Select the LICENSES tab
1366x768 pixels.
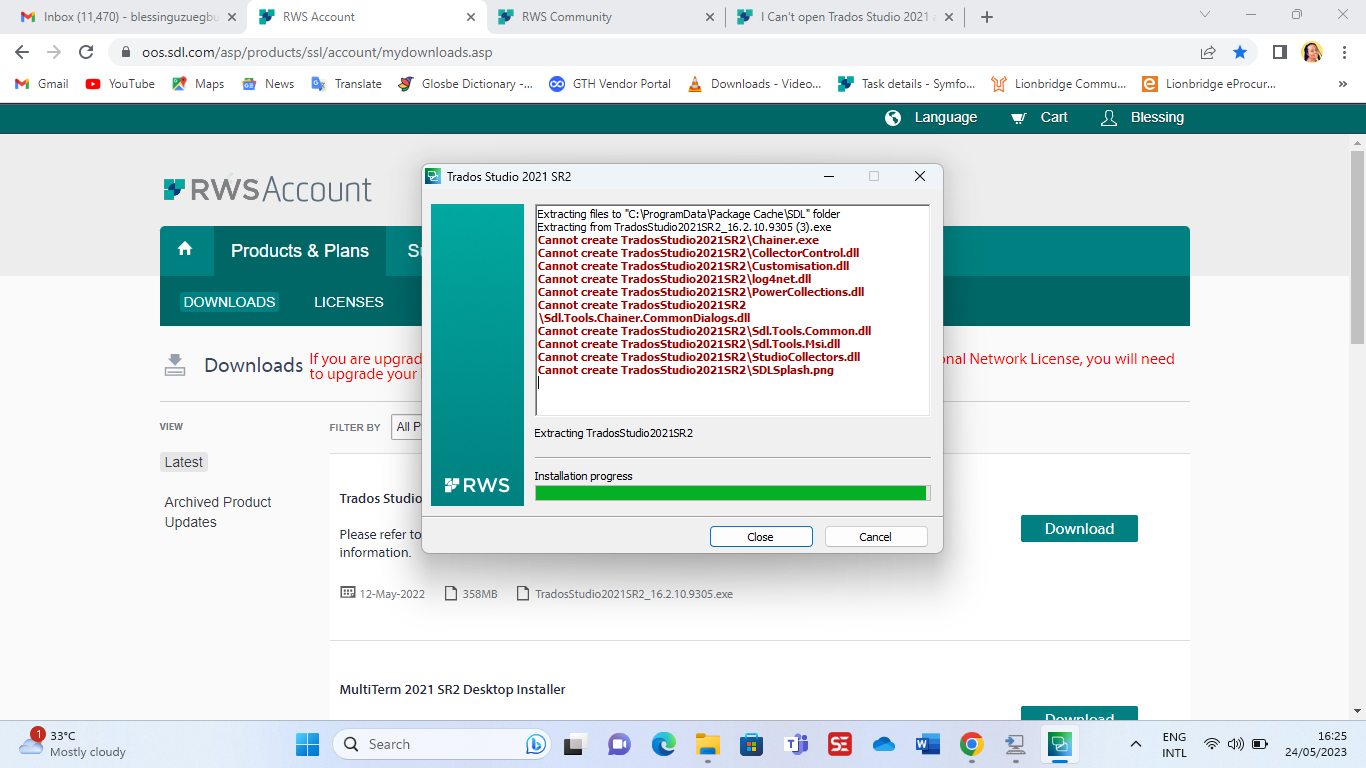pyautogui.click(x=348, y=302)
